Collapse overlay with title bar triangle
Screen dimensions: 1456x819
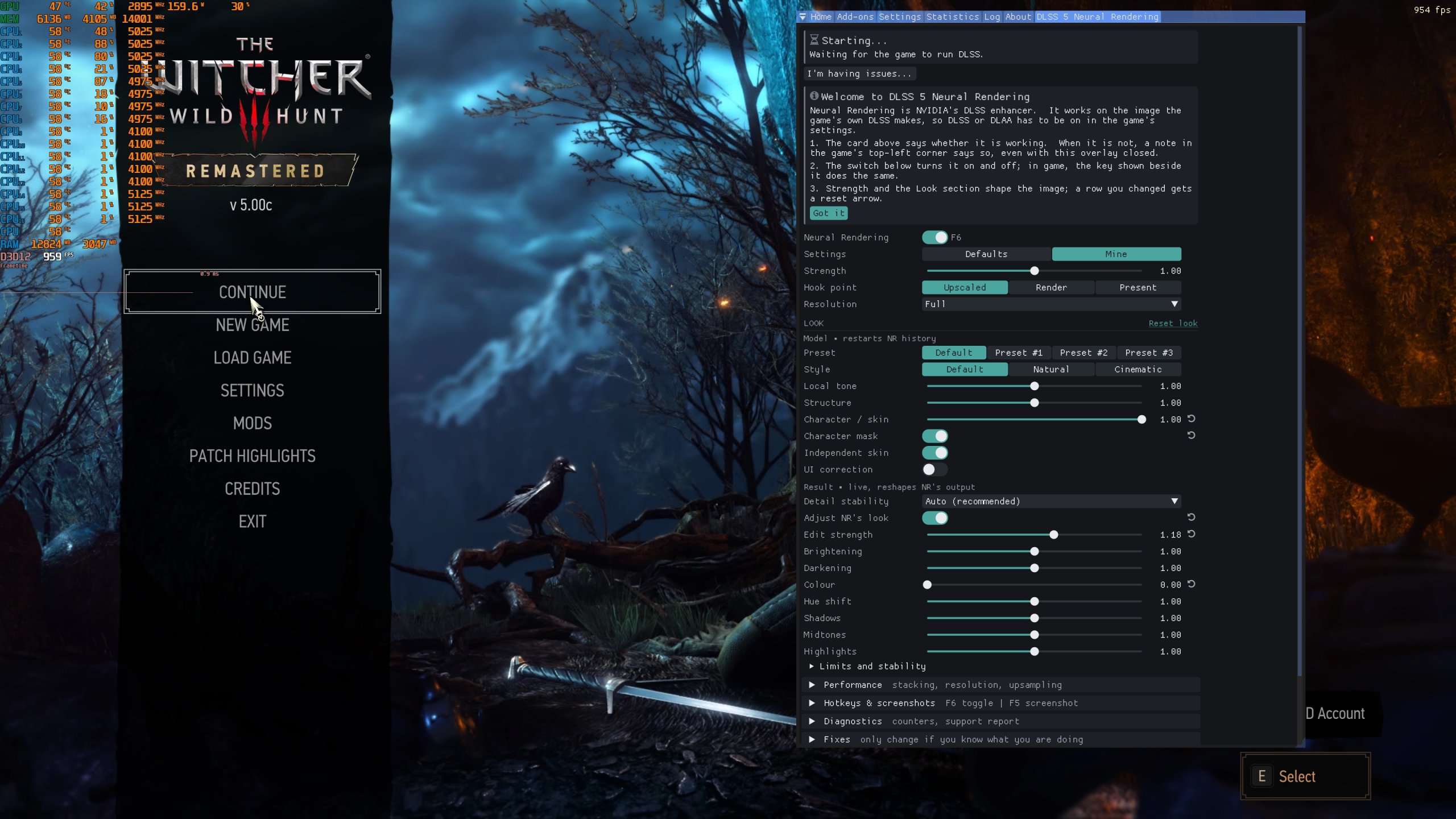803,17
